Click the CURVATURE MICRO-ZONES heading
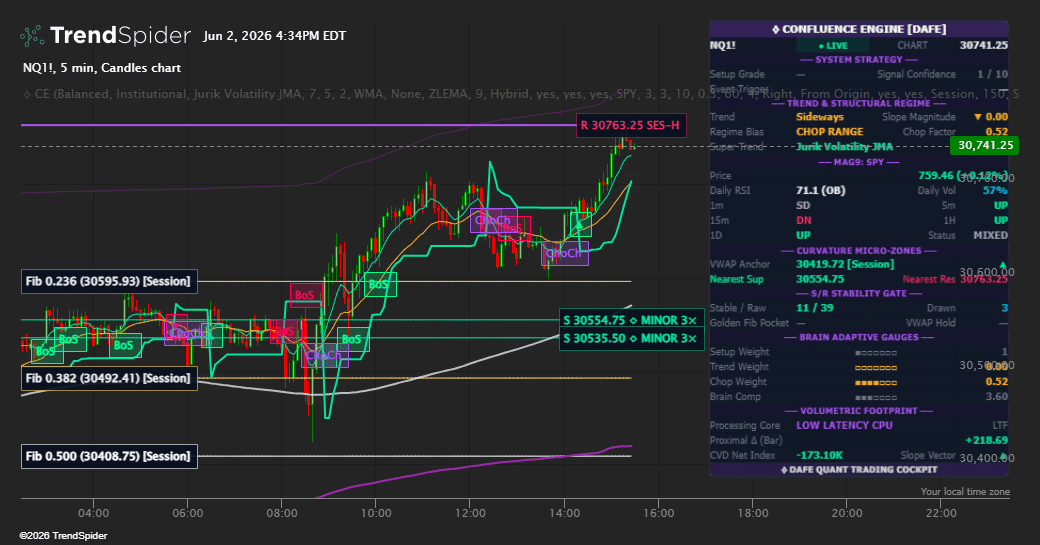 (859, 251)
